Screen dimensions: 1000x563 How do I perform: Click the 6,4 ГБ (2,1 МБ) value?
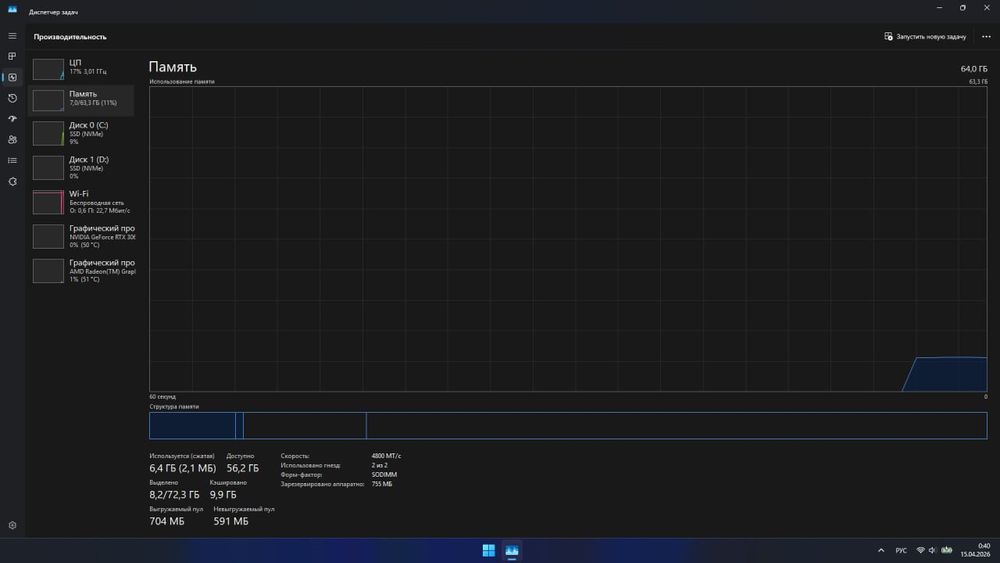tap(182, 468)
